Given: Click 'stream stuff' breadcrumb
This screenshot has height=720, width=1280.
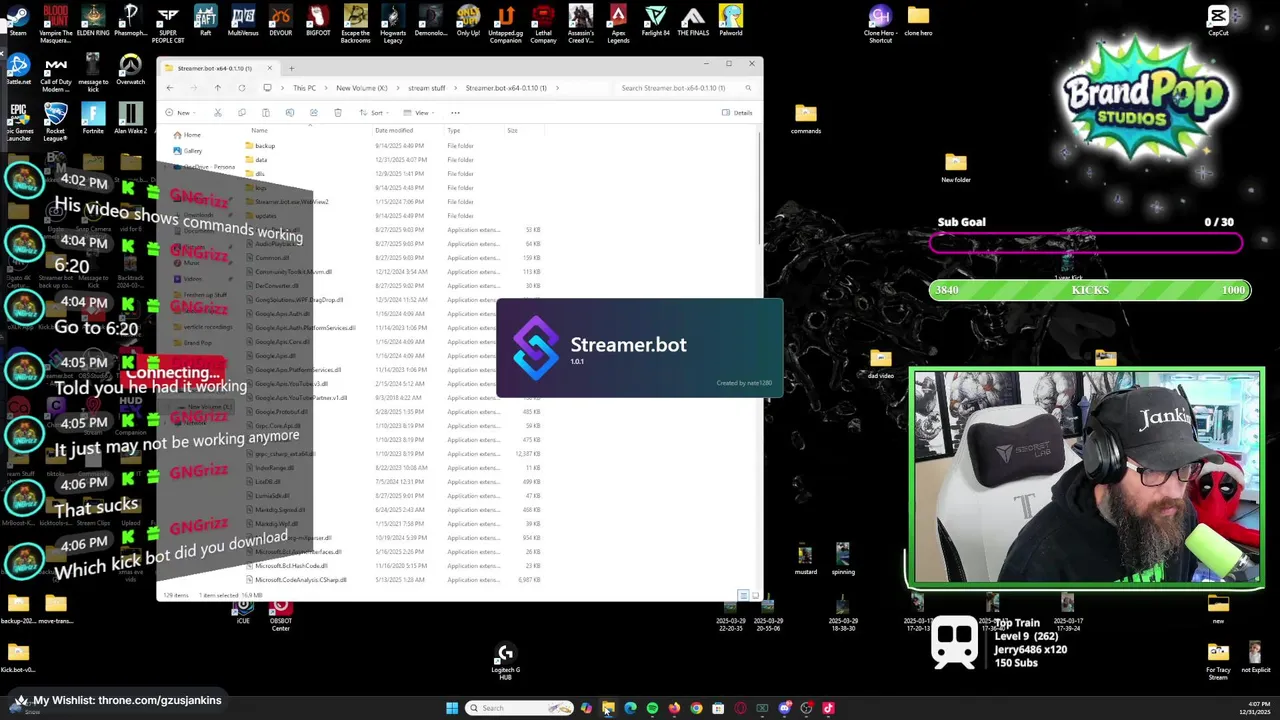Looking at the screenshot, I should coord(426,88).
